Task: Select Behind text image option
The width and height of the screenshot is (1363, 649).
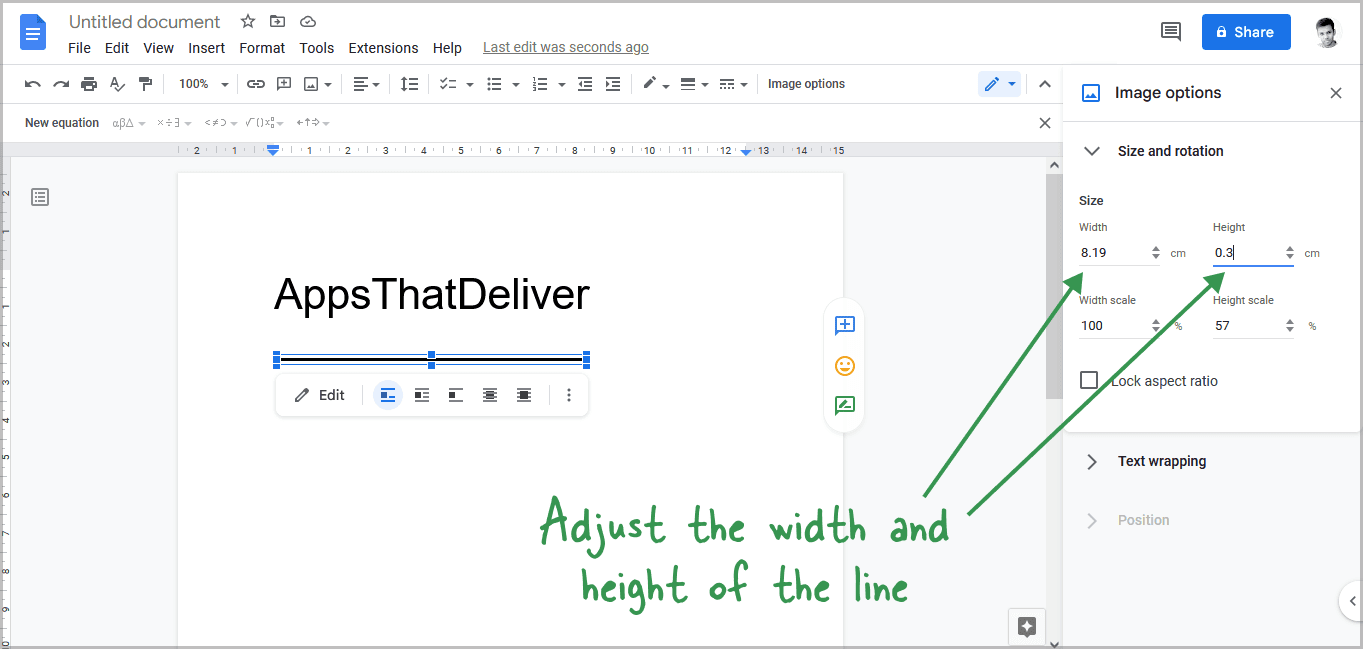Action: tap(490, 395)
